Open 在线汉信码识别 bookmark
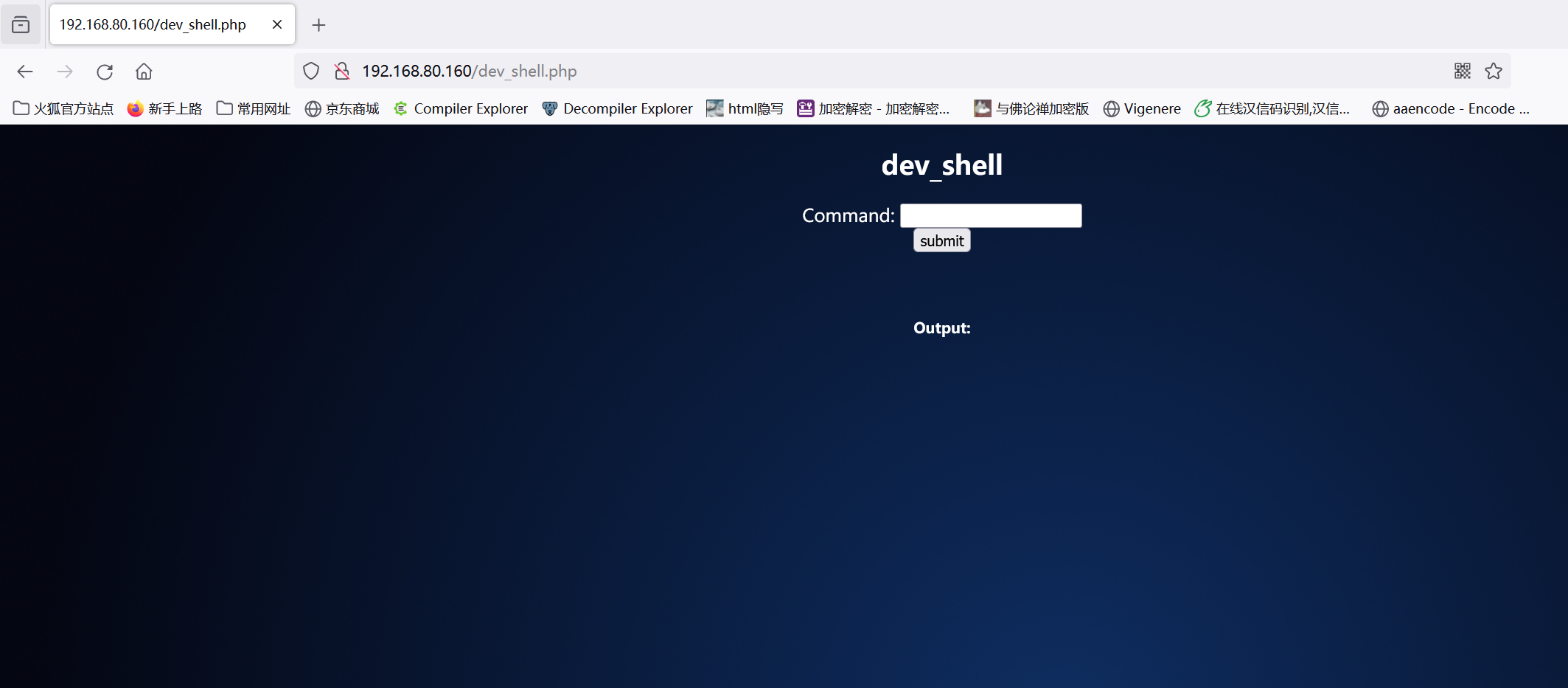This screenshot has width=1568, height=688. (x=1272, y=109)
